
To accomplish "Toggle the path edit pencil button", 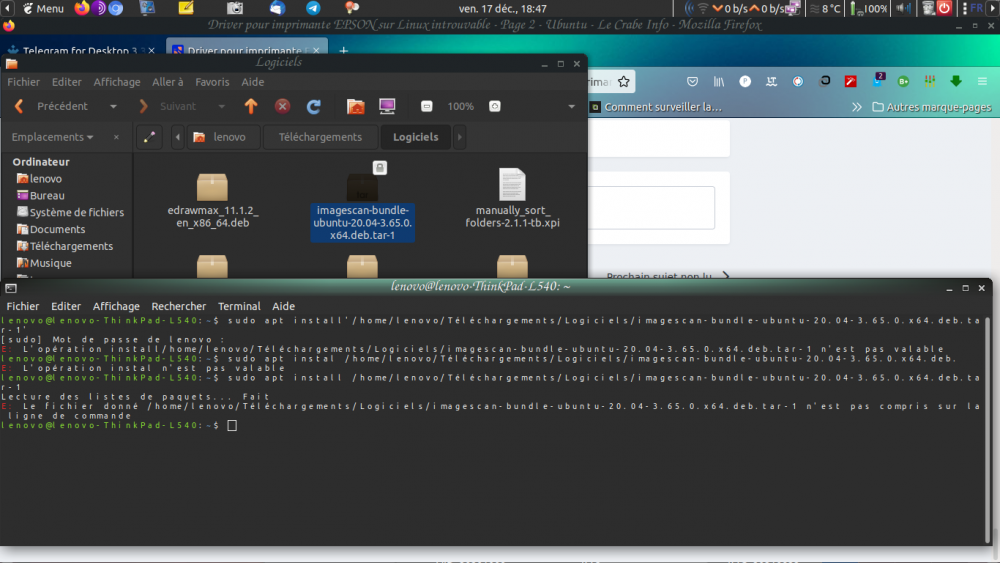I will [x=148, y=137].
